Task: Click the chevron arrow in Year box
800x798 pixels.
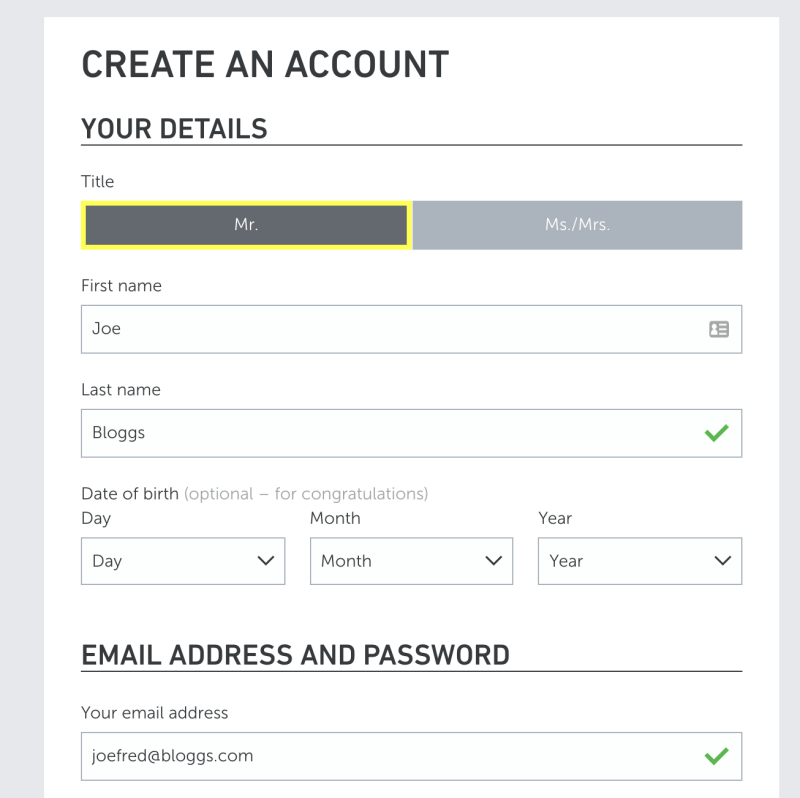Action: coord(723,561)
